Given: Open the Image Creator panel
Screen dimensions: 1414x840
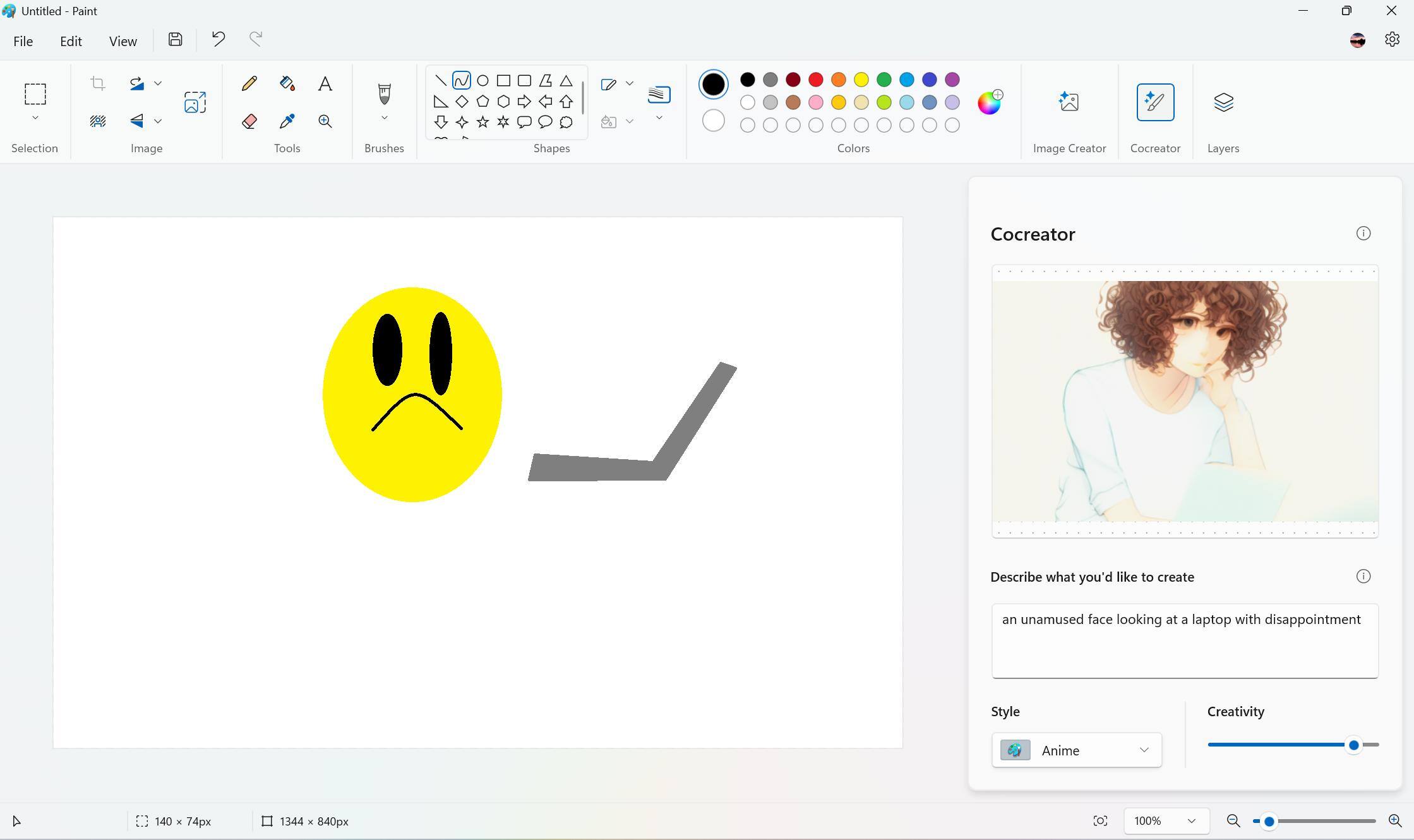Looking at the screenshot, I should point(1069,102).
